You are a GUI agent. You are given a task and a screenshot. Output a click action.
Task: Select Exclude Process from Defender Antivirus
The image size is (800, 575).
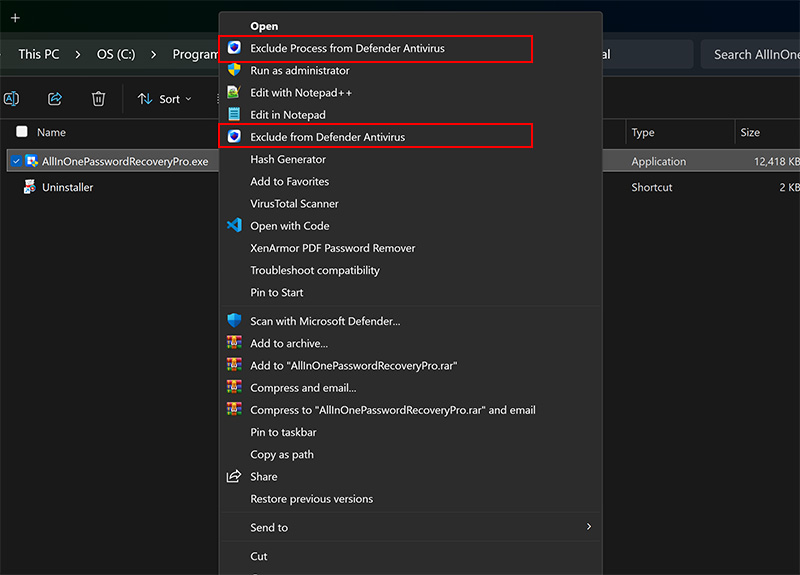pos(347,48)
